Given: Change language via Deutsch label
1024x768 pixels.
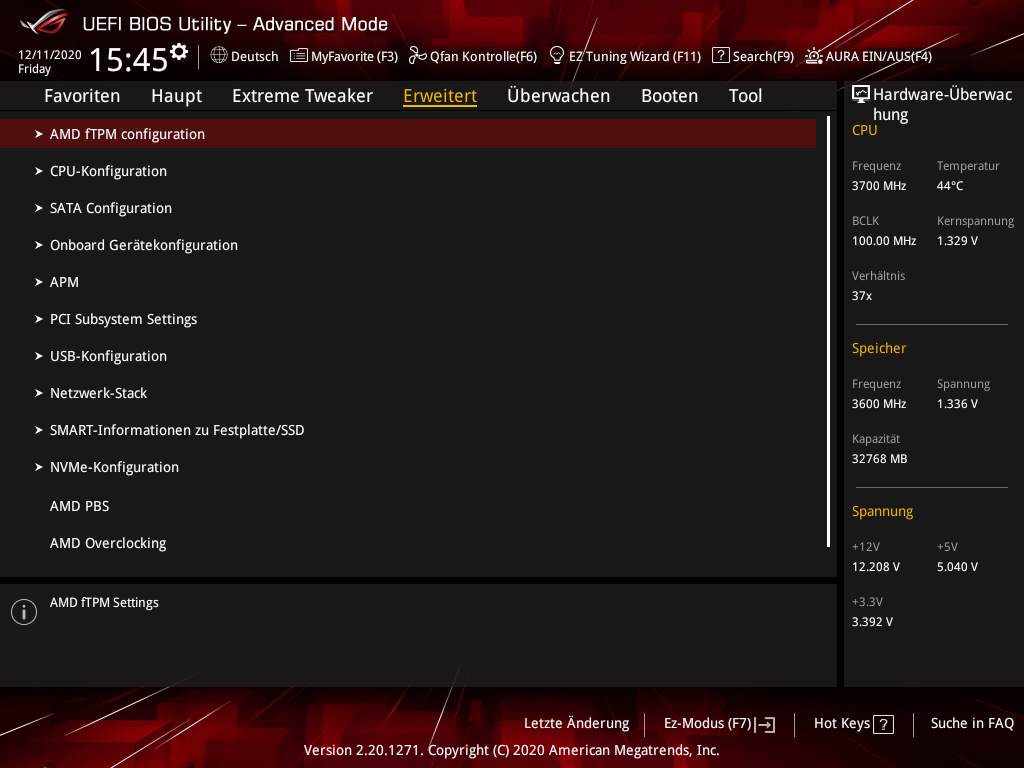Looking at the screenshot, I should point(255,56).
